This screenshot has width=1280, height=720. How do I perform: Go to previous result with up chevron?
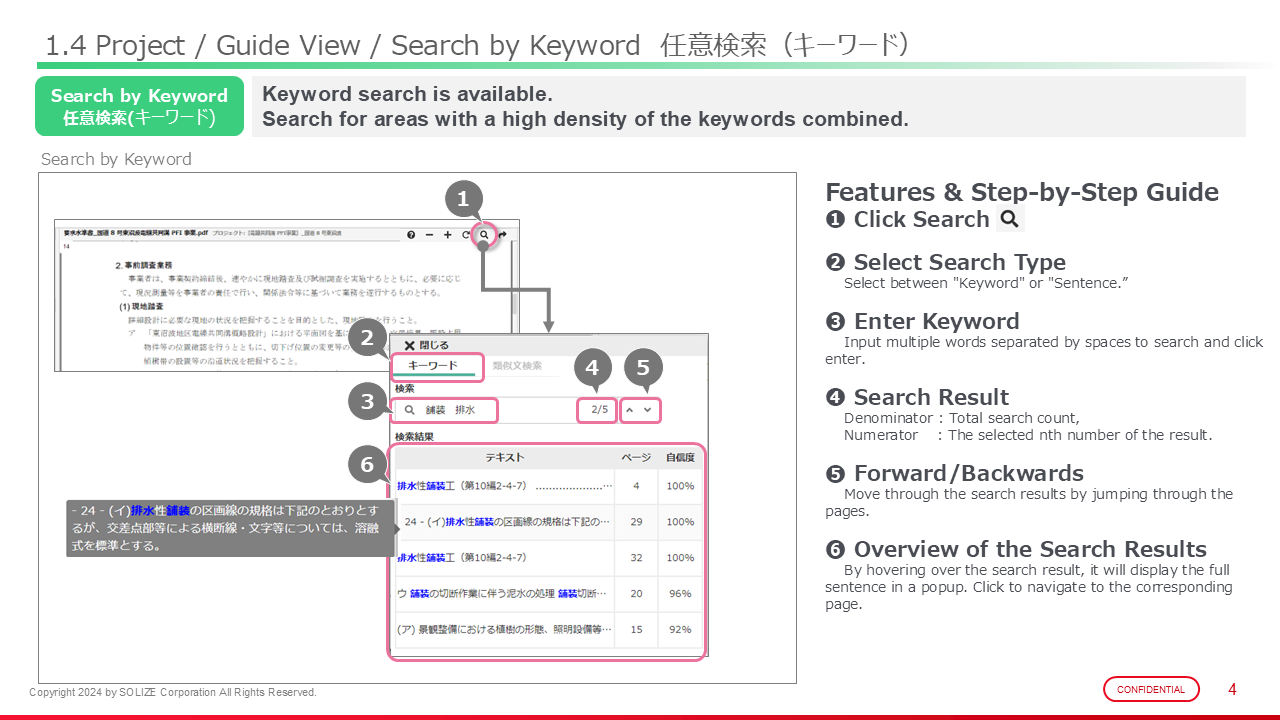[x=630, y=410]
